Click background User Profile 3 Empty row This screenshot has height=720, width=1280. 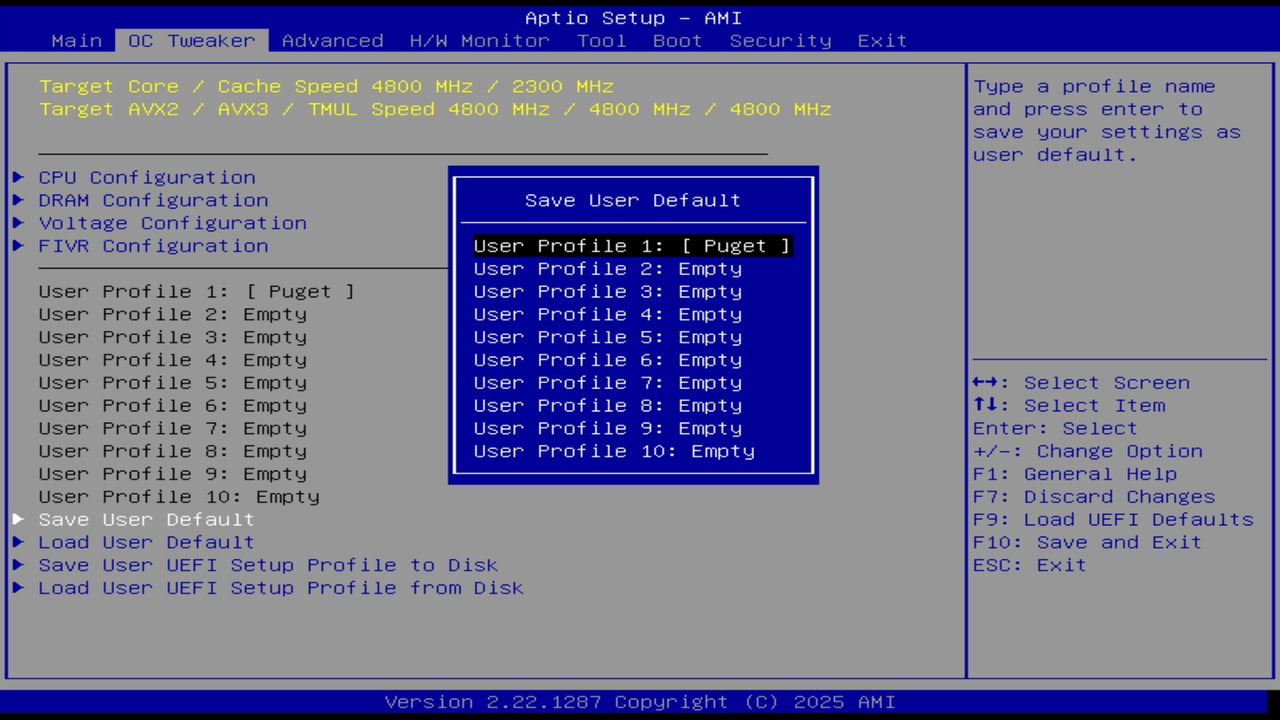(x=173, y=337)
